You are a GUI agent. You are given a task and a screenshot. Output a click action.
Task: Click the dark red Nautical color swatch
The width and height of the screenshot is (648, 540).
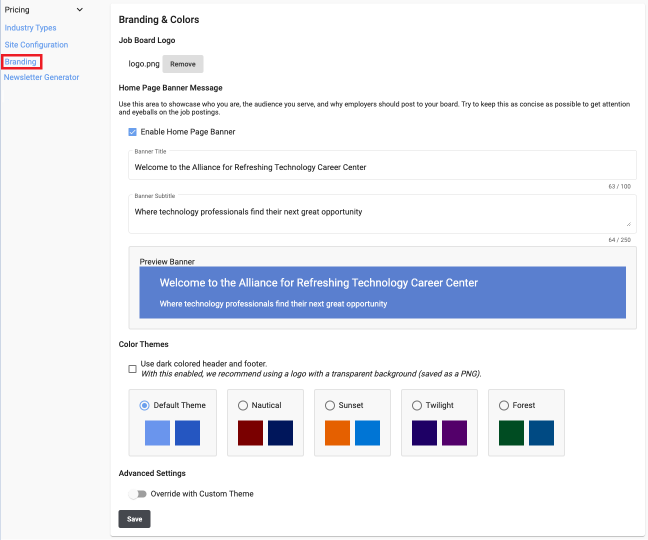(250, 433)
